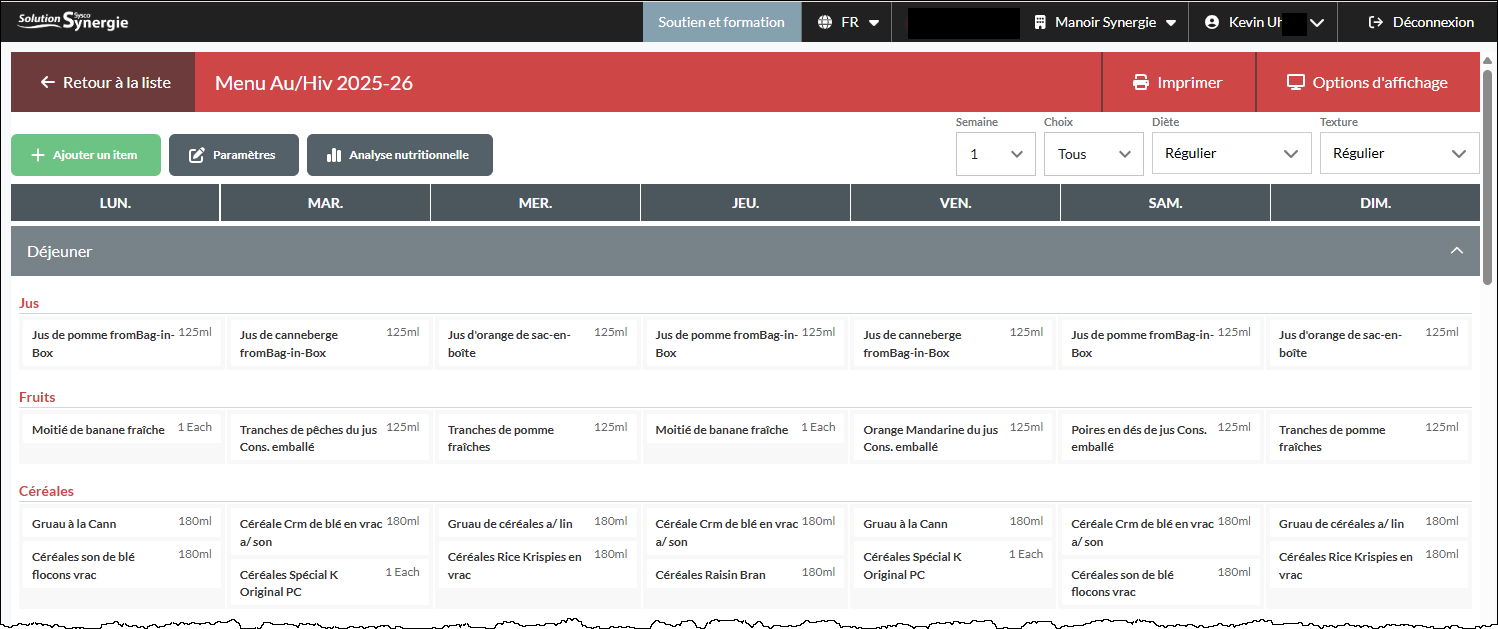Collapse the Déjeuner section chevron
Viewport: 1498px width, 629px height.
[1457, 251]
